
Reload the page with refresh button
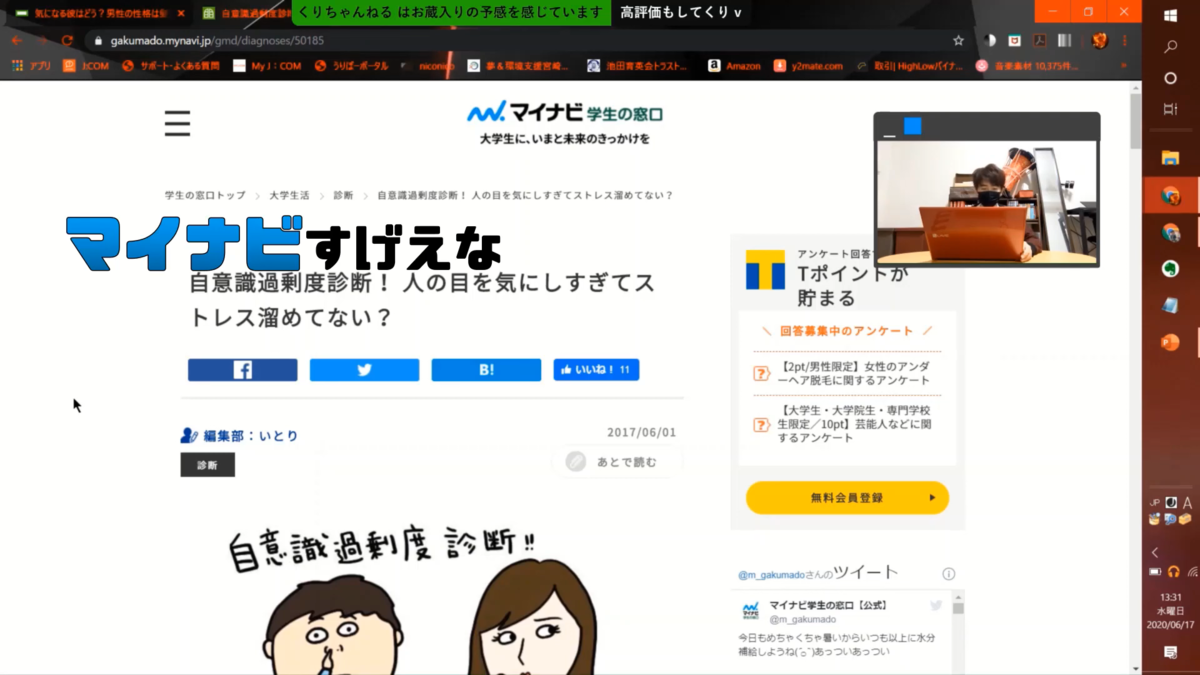pos(67,41)
